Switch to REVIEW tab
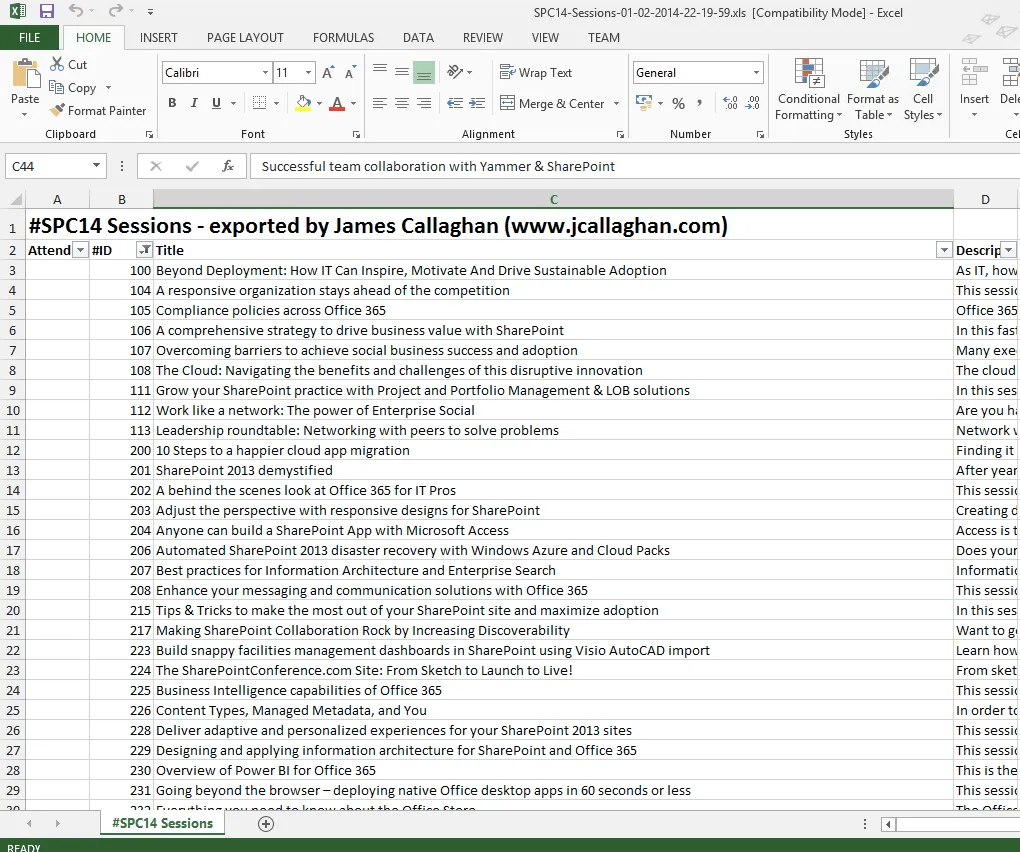Image resolution: width=1020 pixels, height=852 pixels. [x=483, y=38]
